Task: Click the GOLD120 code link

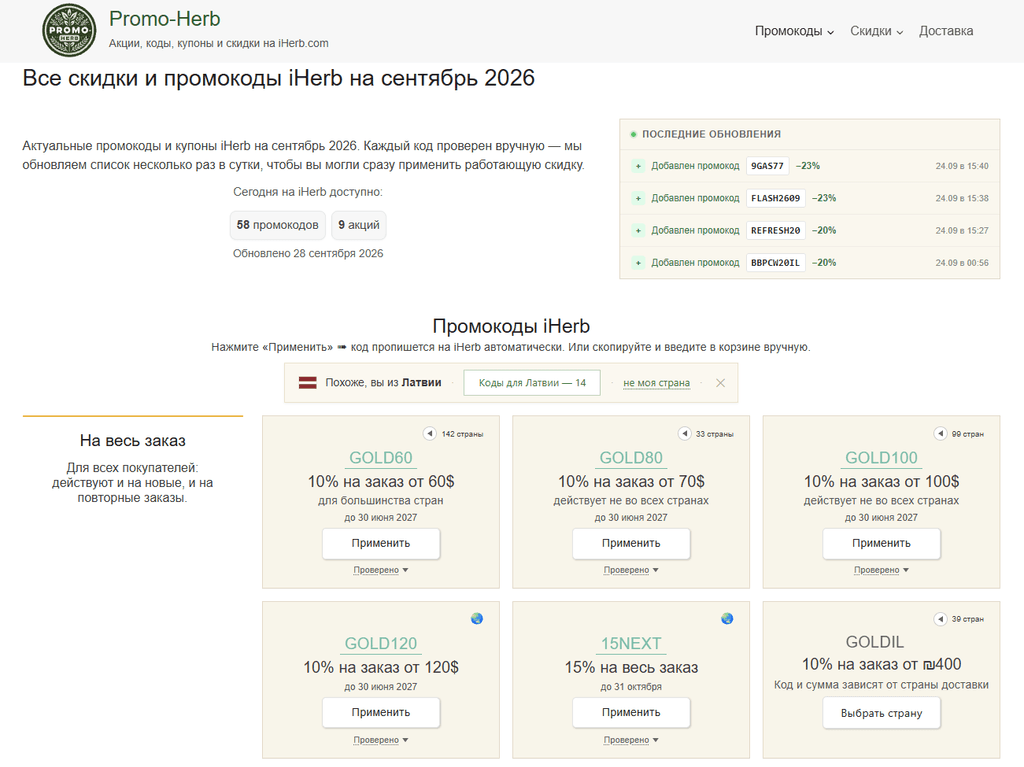Action: [381, 644]
